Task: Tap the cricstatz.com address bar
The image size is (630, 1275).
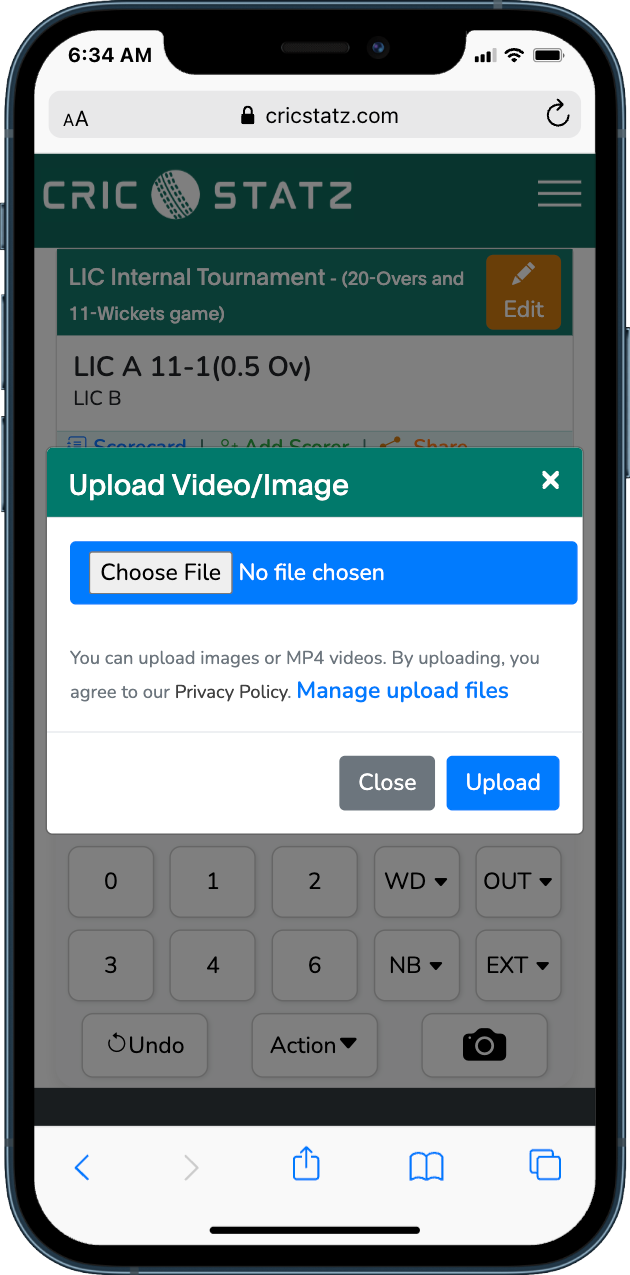Action: (x=315, y=115)
